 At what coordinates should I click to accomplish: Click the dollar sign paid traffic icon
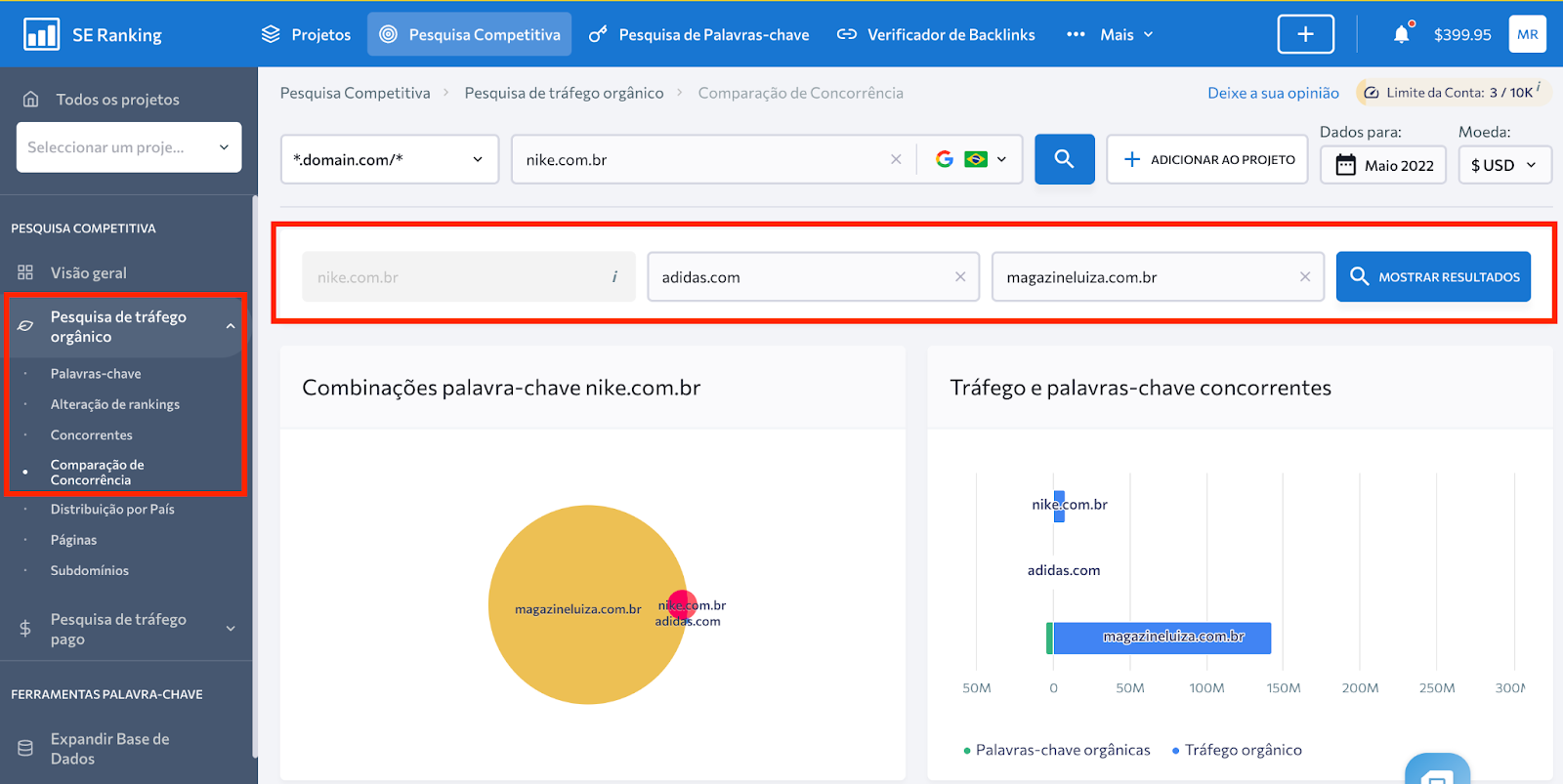coord(25,629)
